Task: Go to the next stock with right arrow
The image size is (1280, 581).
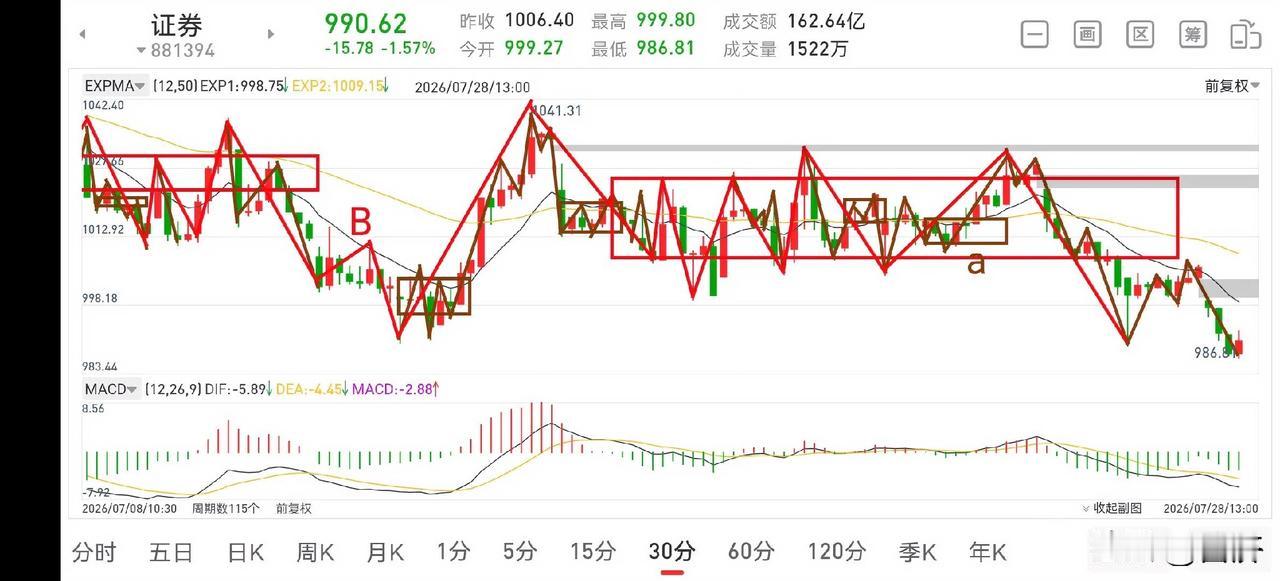Action: pos(270,34)
